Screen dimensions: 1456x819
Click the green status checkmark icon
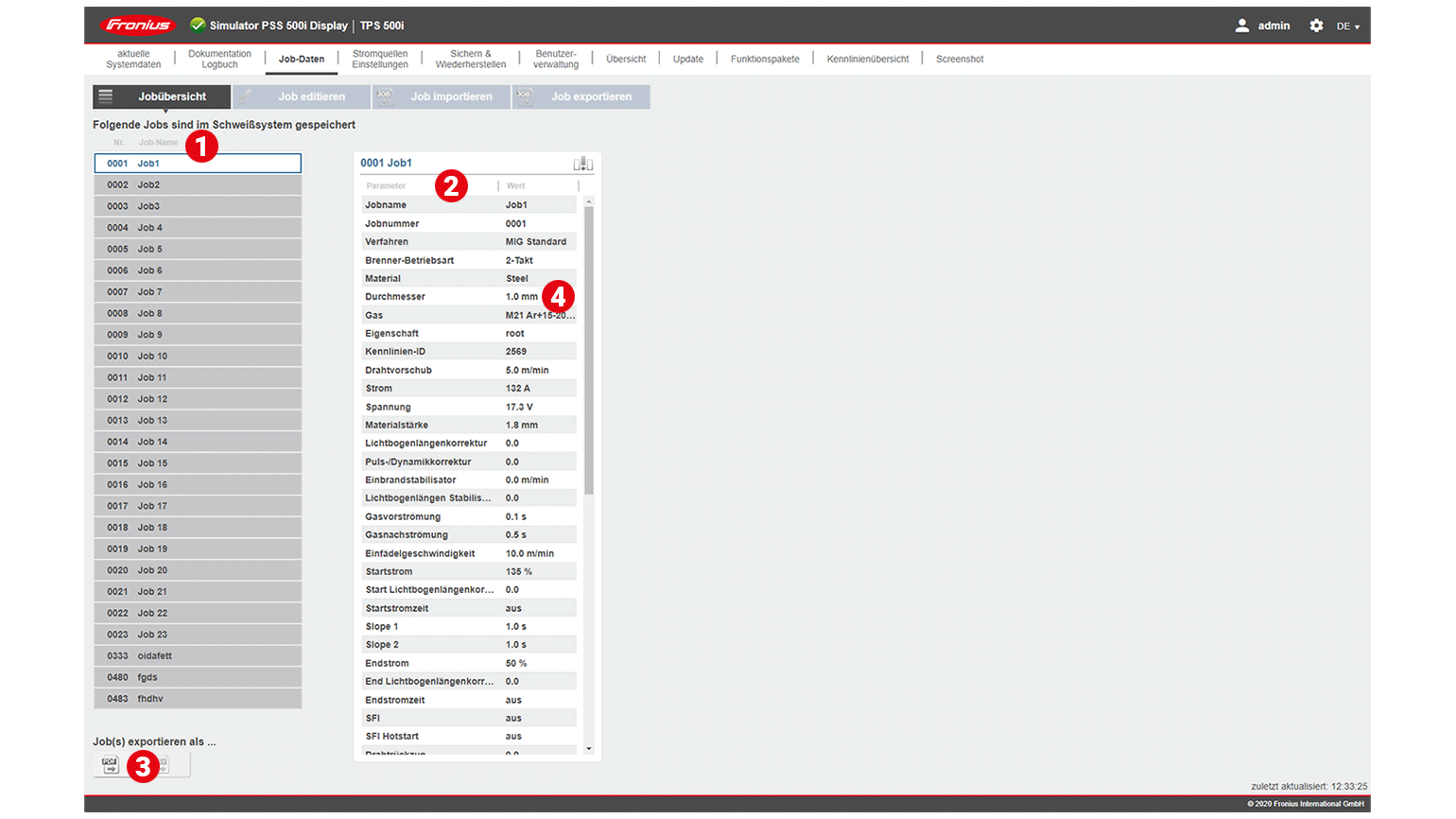[x=198, y=26]
